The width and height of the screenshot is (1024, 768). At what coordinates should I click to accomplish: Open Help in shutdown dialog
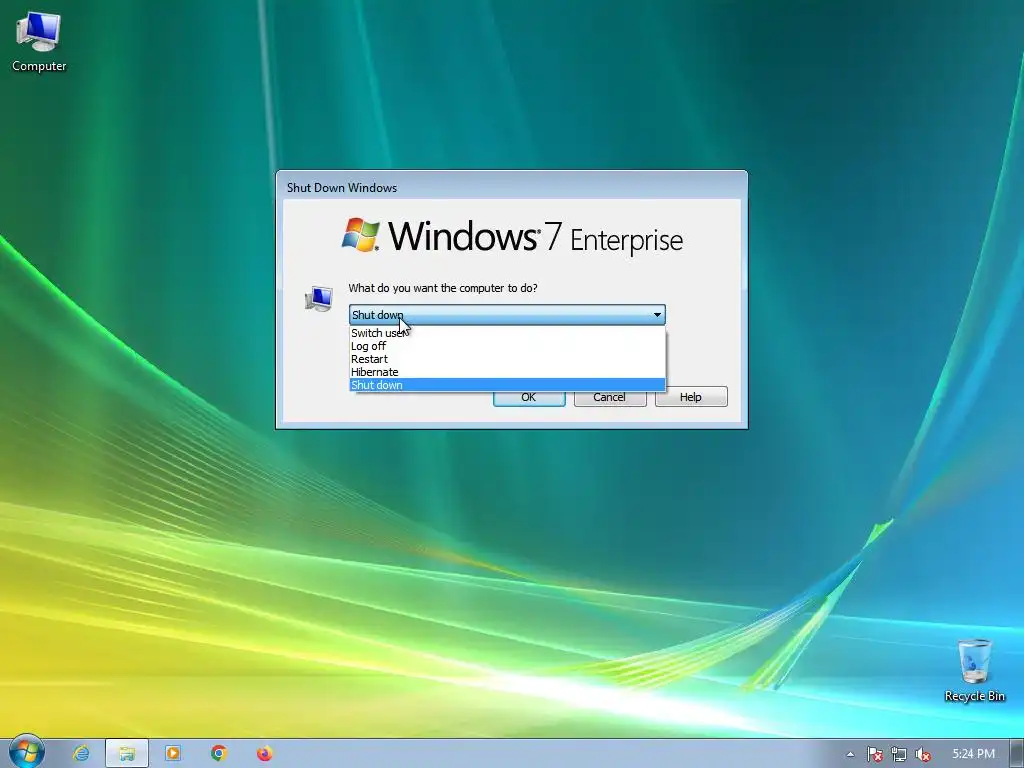[691, 397]
